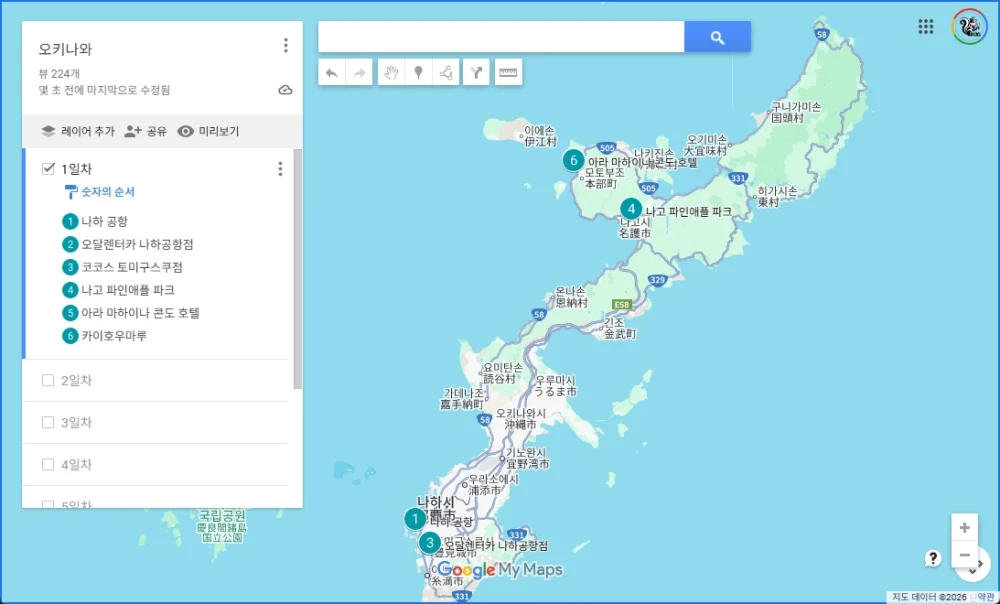1000x604 pixels.
Task: Click the blue search magnifier button
Action: (717, 36)
